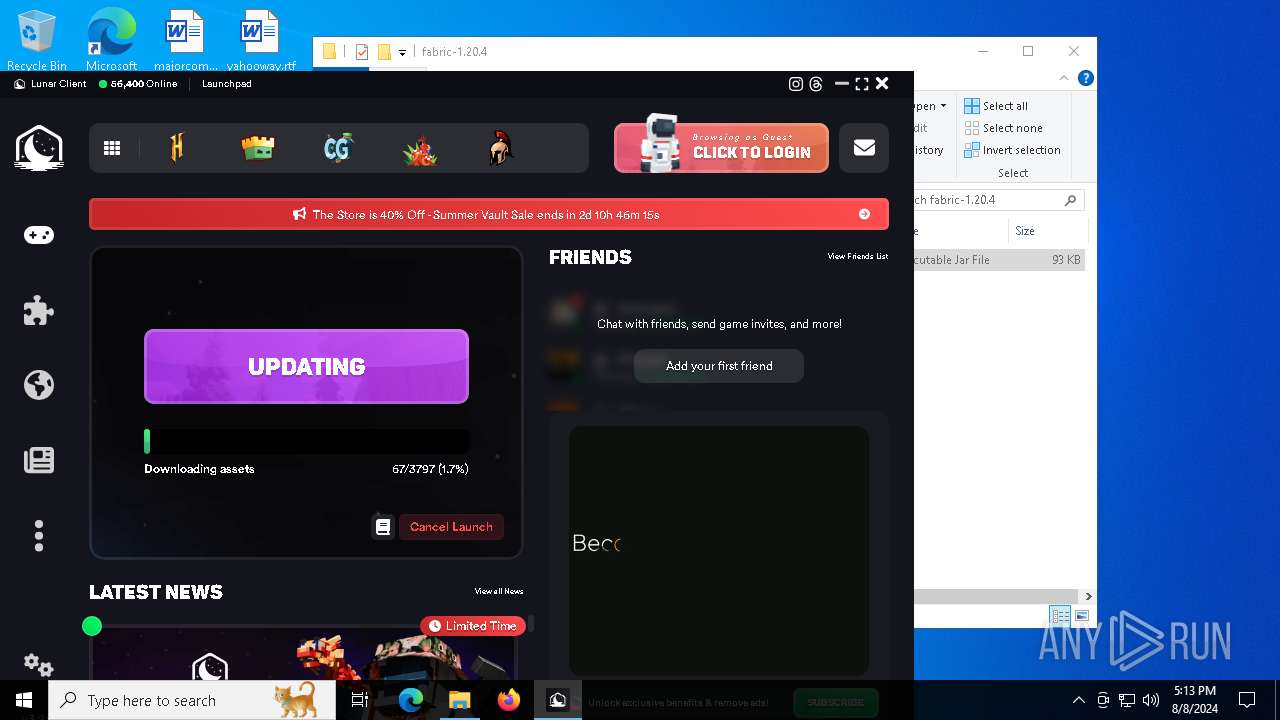Open the Launchpad tab

(227, 84)
